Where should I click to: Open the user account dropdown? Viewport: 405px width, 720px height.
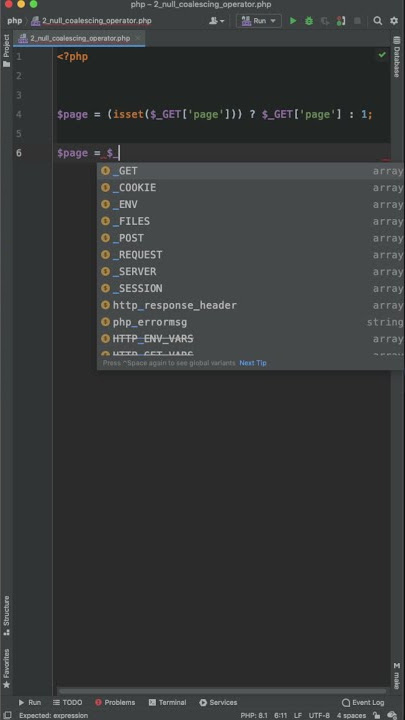point(216,21)
